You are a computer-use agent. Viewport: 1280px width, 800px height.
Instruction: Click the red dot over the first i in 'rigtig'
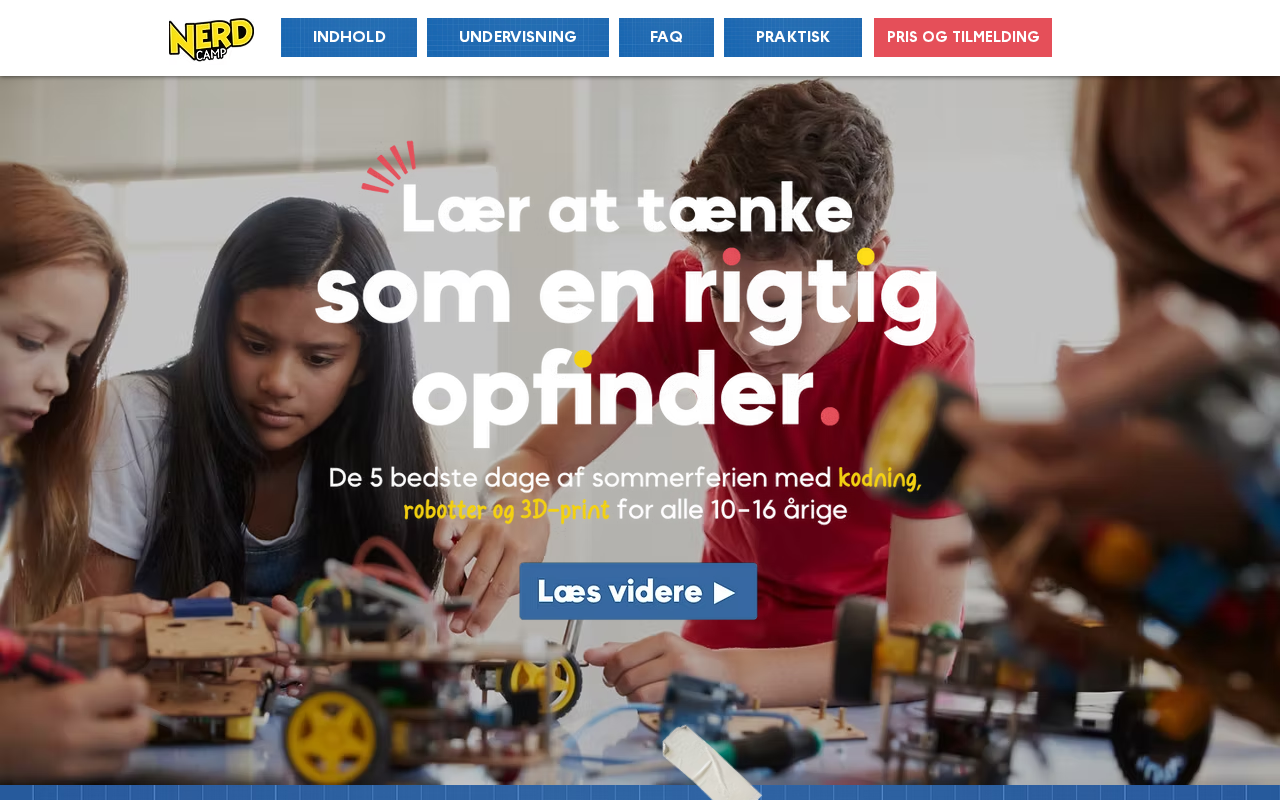732,257
